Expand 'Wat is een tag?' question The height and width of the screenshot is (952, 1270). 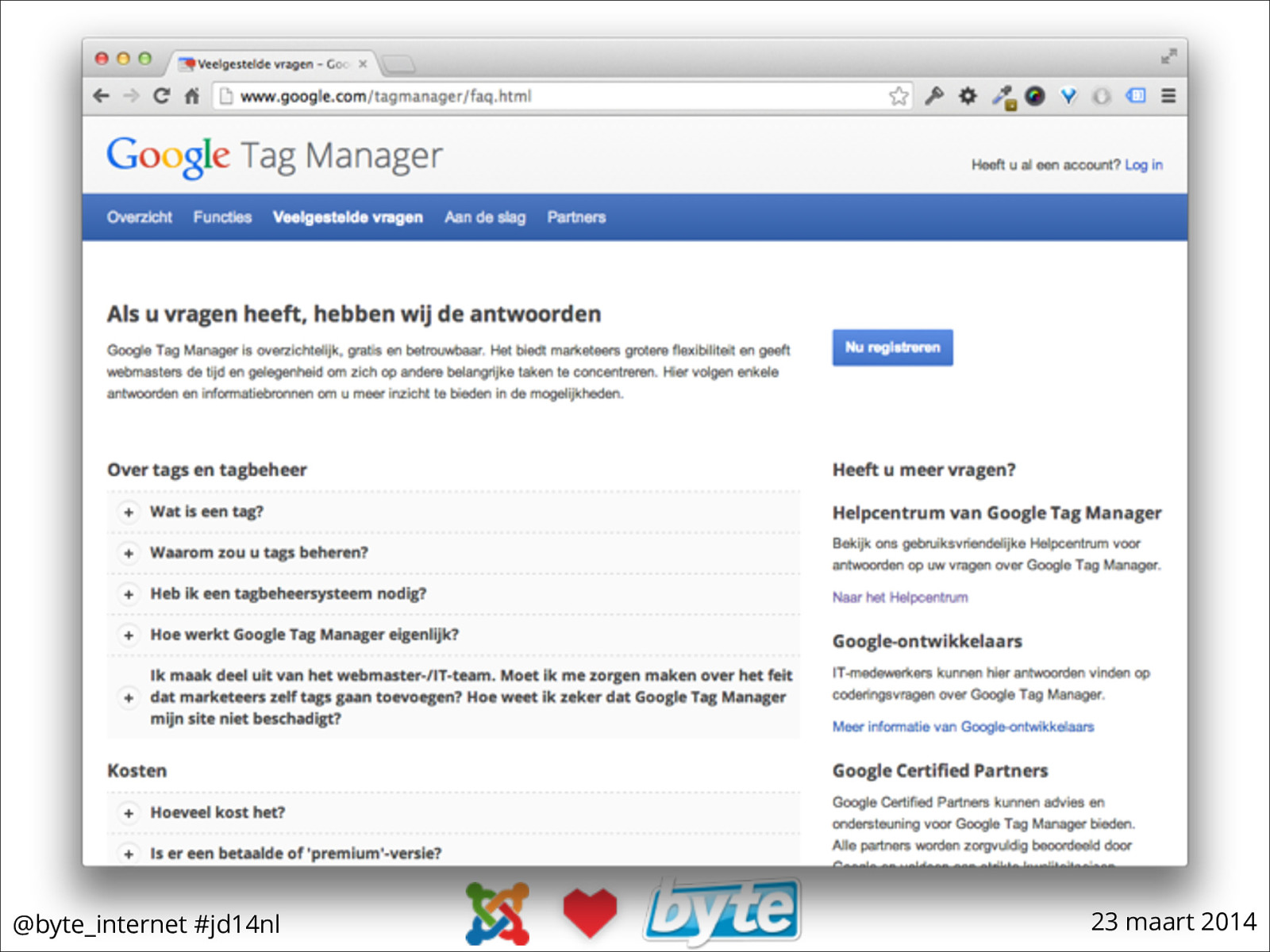point(453,512)
